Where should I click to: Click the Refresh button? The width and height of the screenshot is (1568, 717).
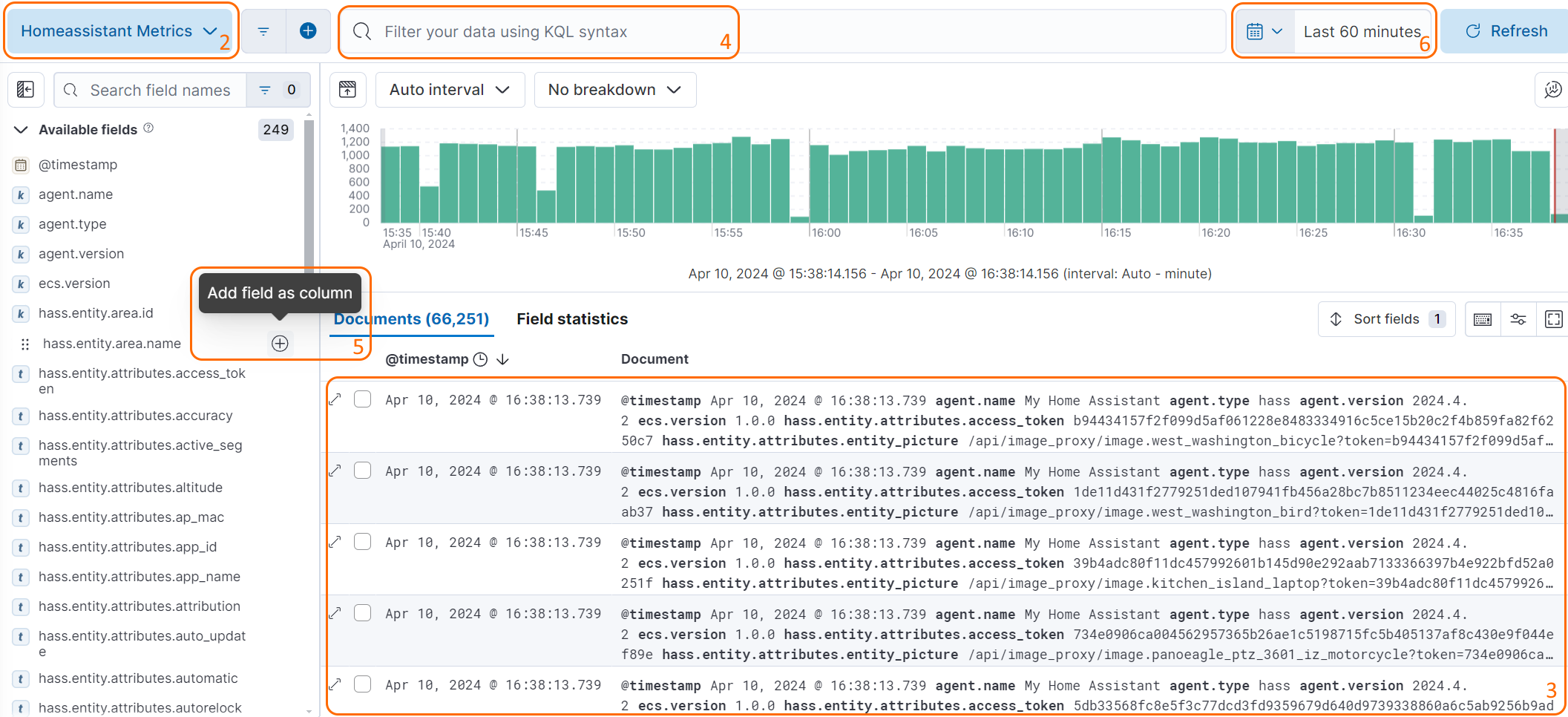1506,31
